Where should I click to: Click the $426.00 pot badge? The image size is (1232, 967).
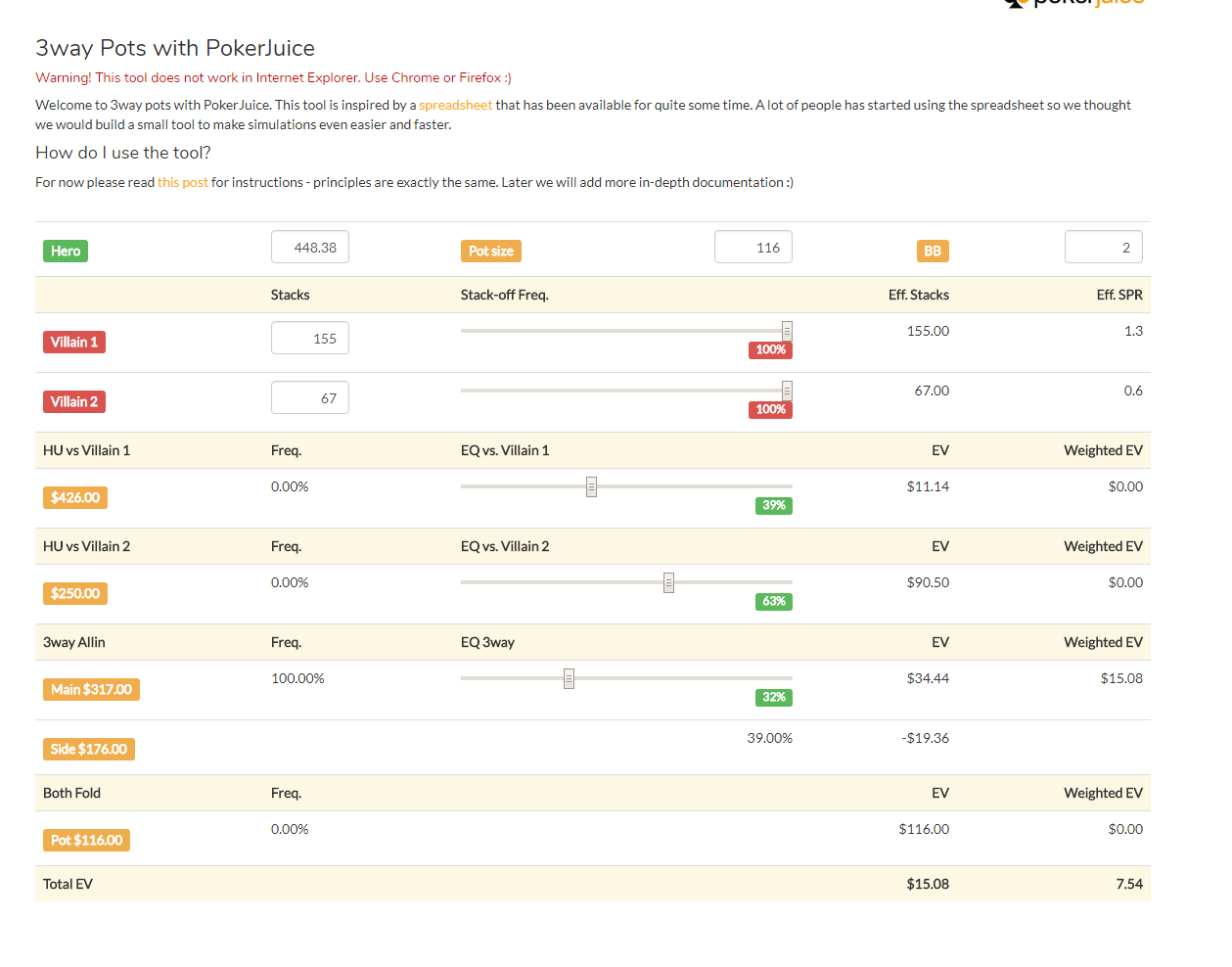point(75,498)
